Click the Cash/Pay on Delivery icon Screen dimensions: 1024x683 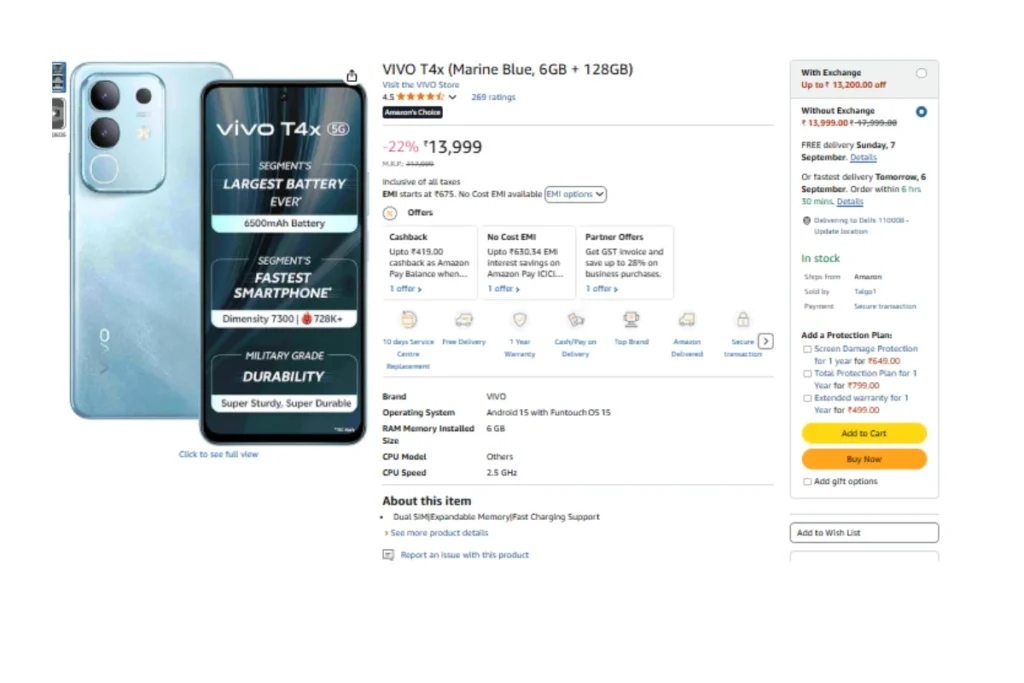(x=575, y=320)
